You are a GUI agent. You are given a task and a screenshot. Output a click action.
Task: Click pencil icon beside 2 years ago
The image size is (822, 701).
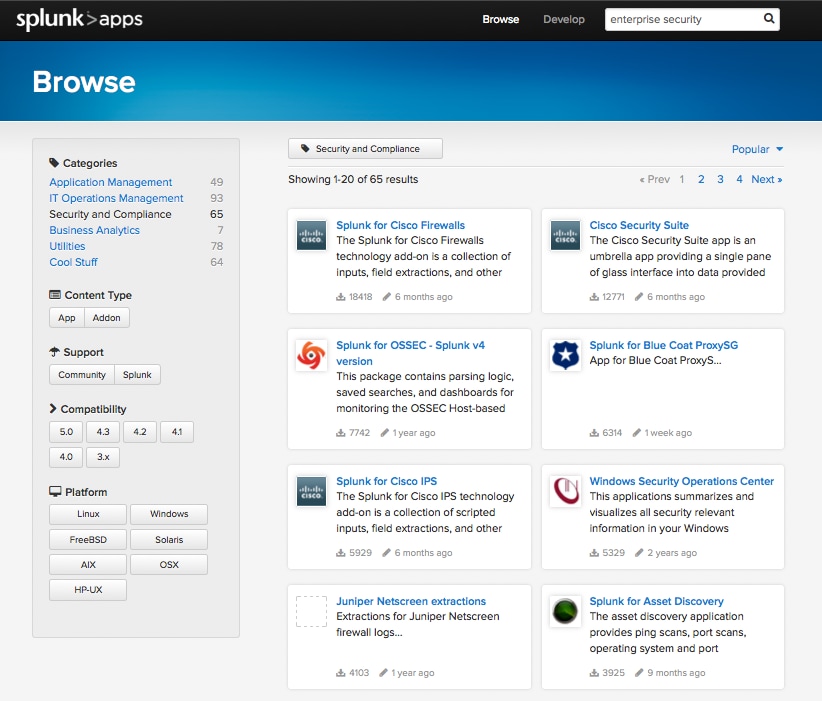tap(639, 553)
